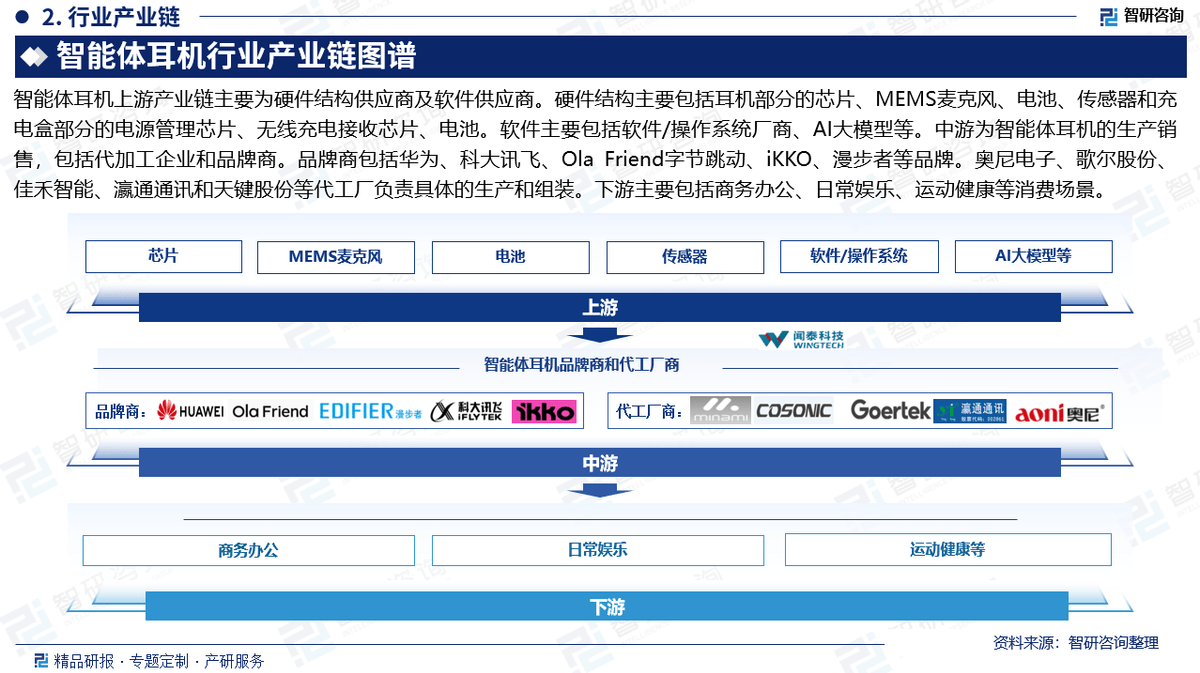Click 精品研报 · 专题定制 · 产研服务 footer text
The height and width of the screenshot is (673, 1200).
(160, 661)
